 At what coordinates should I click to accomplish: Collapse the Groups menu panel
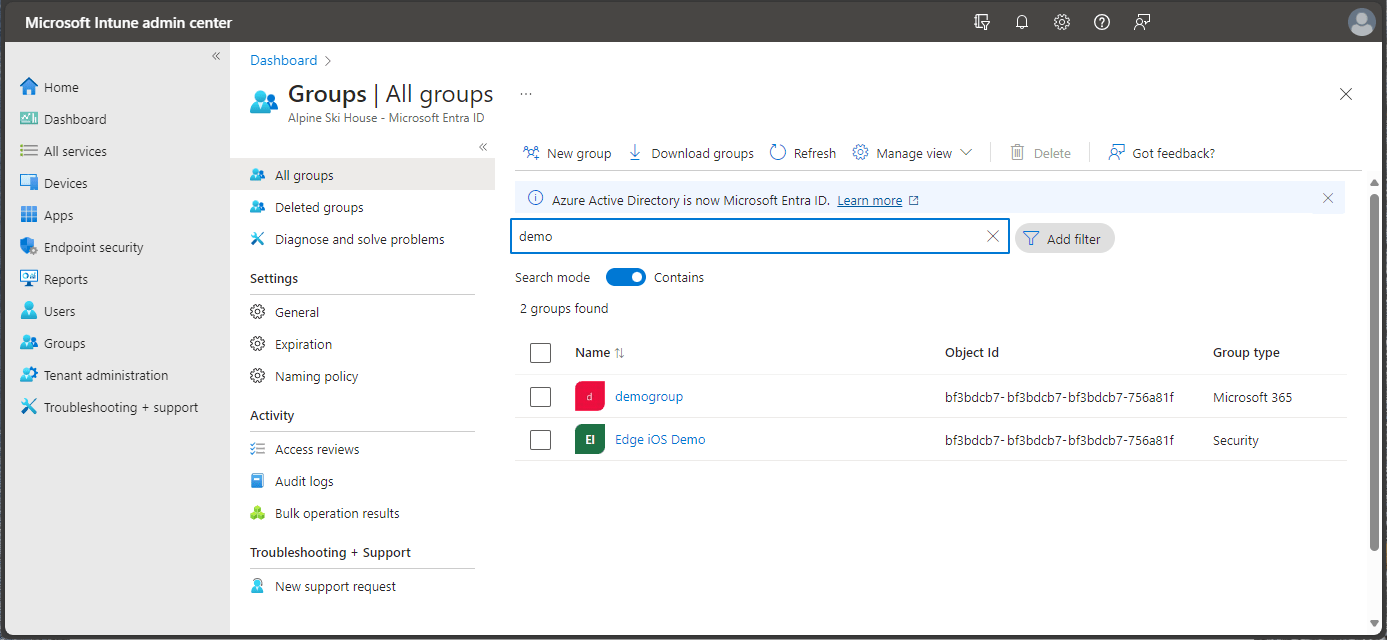click(x=483, y=146)
